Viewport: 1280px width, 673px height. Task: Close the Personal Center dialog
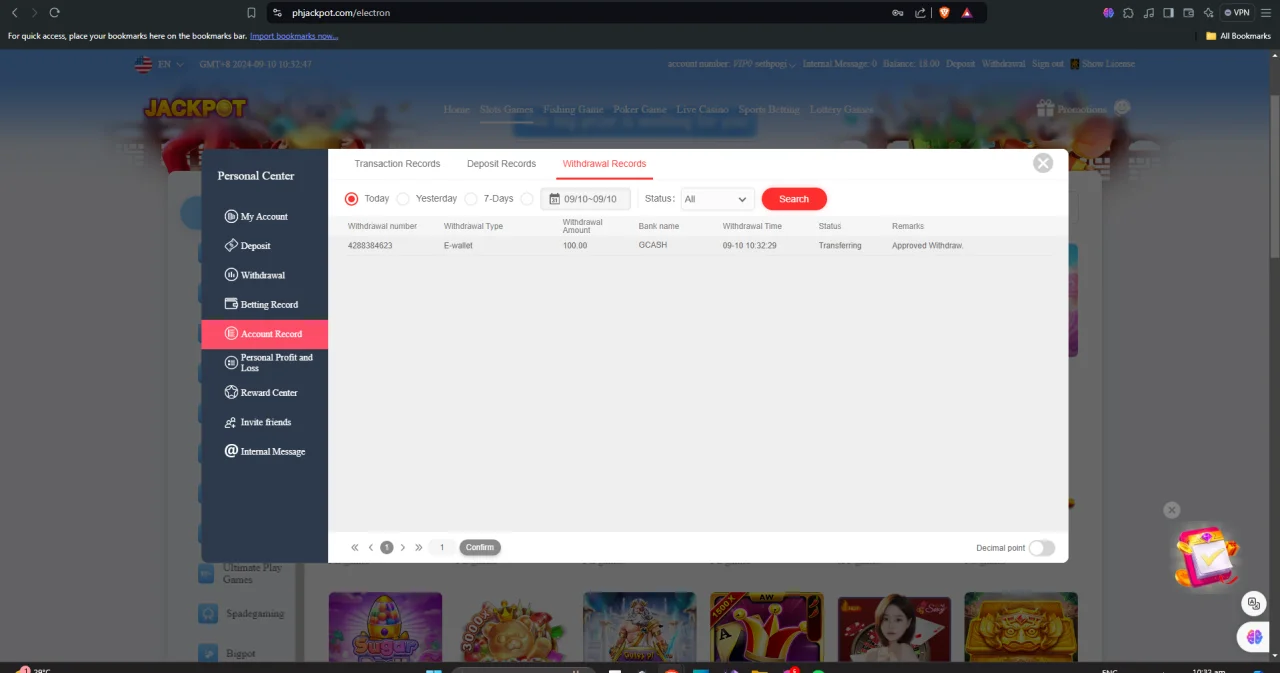(1043, 163)
